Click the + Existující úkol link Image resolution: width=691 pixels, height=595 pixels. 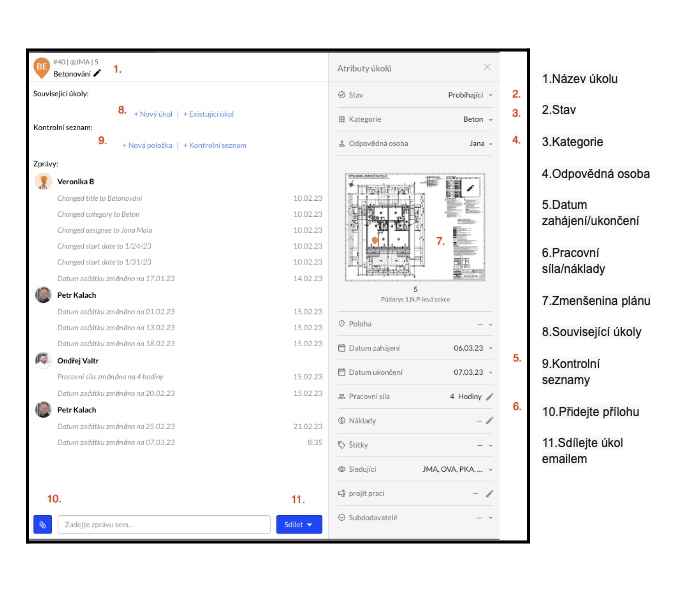208,114
